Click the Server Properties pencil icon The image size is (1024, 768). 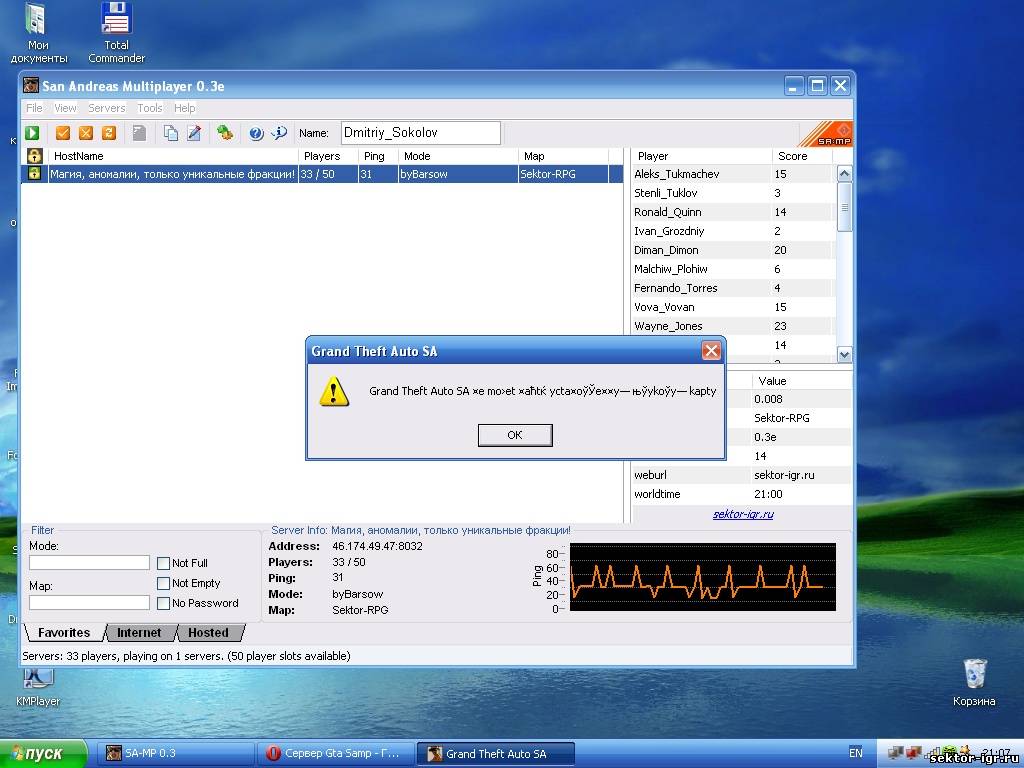coord(194,133)
